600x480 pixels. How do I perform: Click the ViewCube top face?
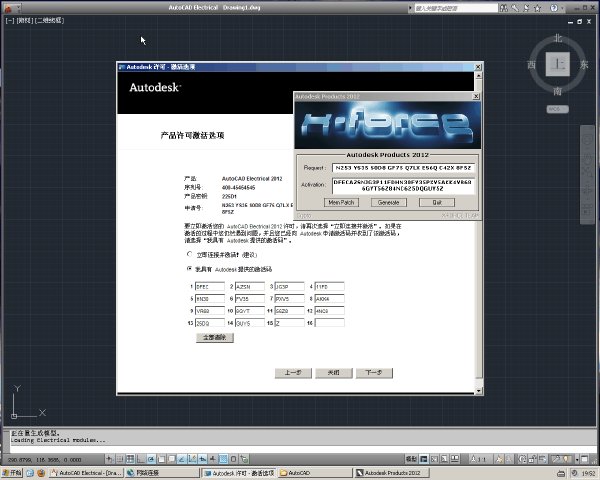[558, 64]
